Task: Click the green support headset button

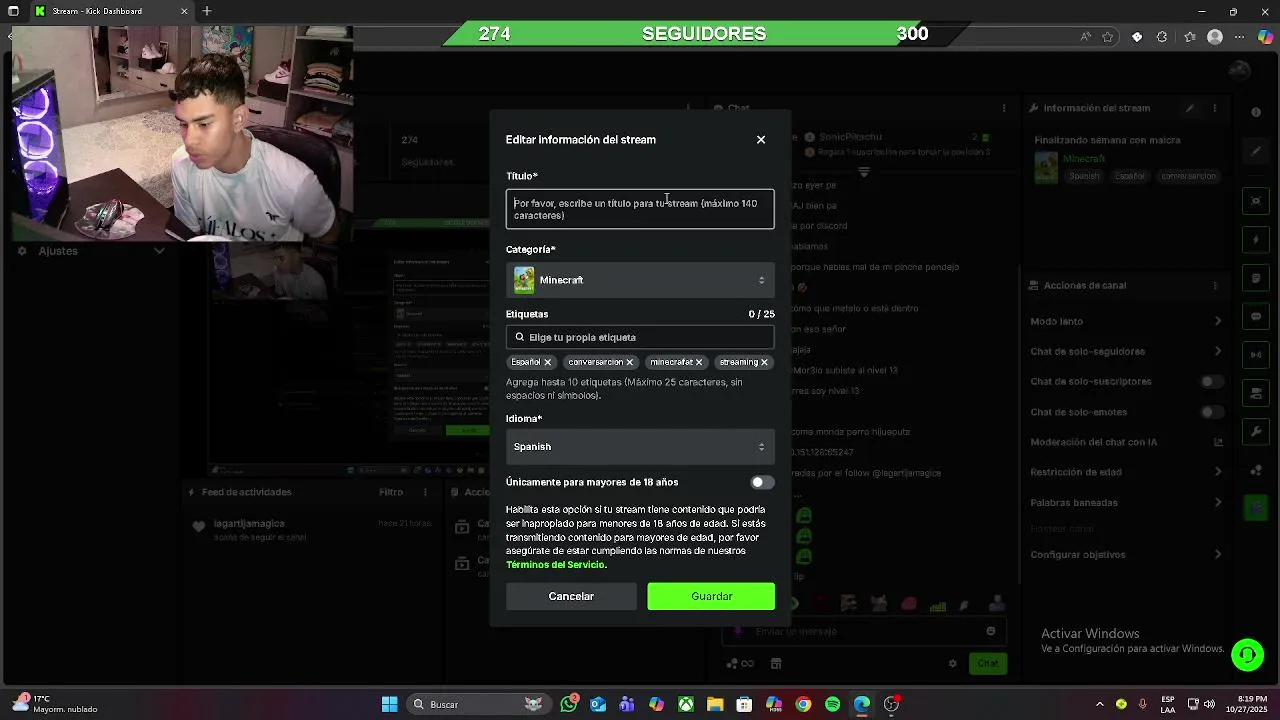Action: tap(1247, 655)
